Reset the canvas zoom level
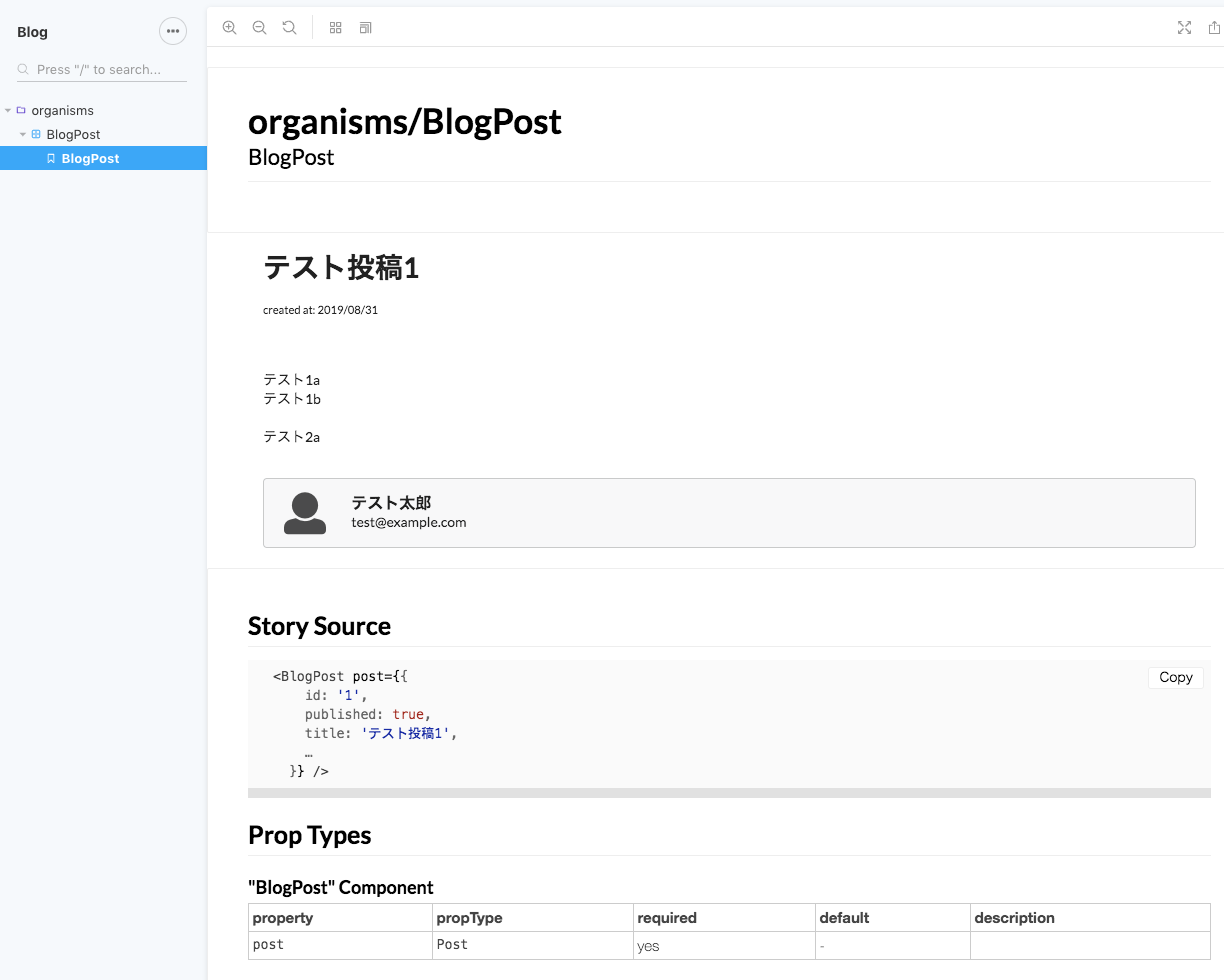The height and width of the screenshot is (980, 1224). tap(289, 27)
